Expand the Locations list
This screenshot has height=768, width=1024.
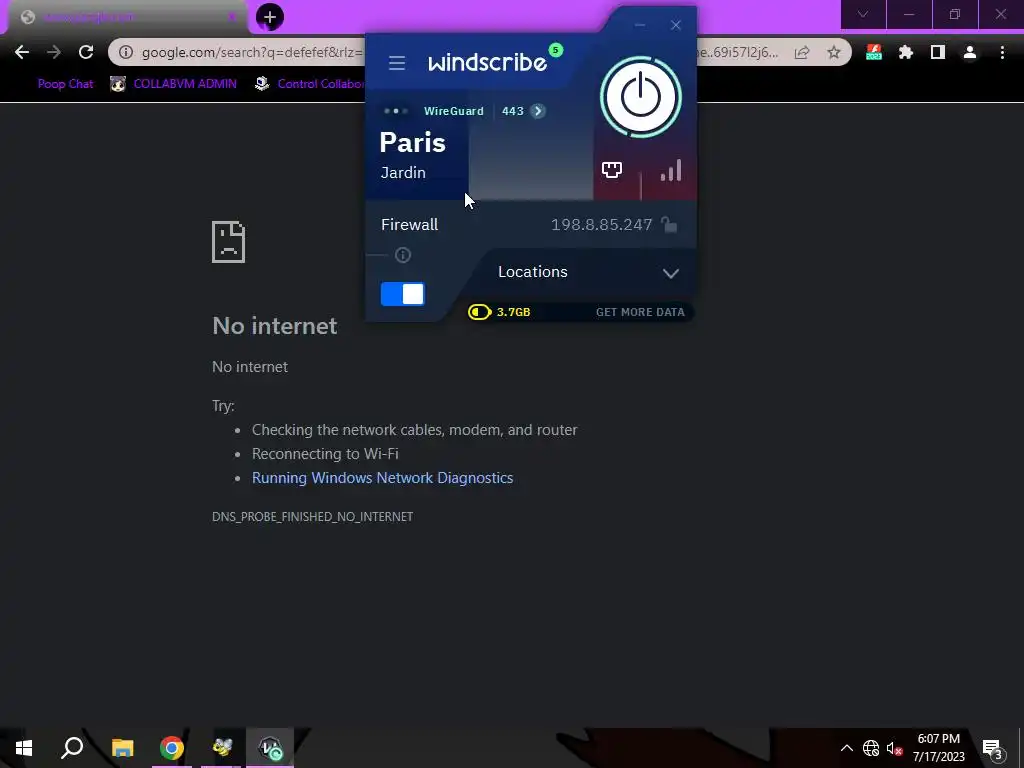tap(671, 273)
